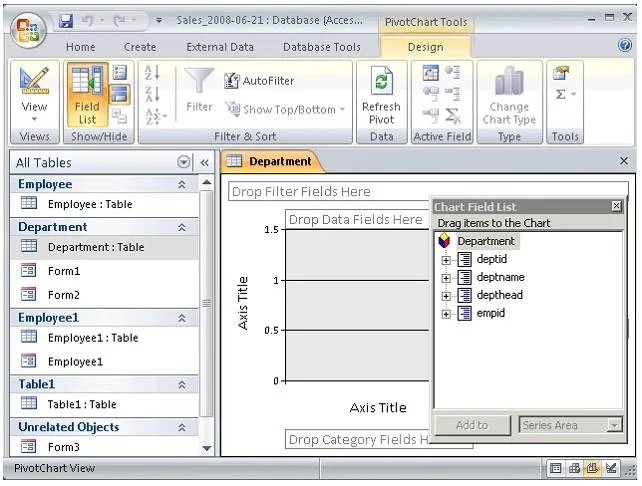The image size is (642, 486).
Task: Select the Design ribbon tab
Action: click(425, 47)
